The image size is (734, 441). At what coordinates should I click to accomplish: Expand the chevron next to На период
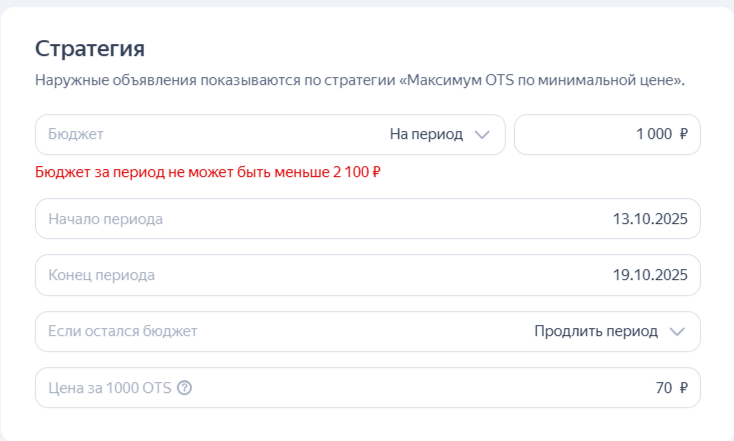482,135
